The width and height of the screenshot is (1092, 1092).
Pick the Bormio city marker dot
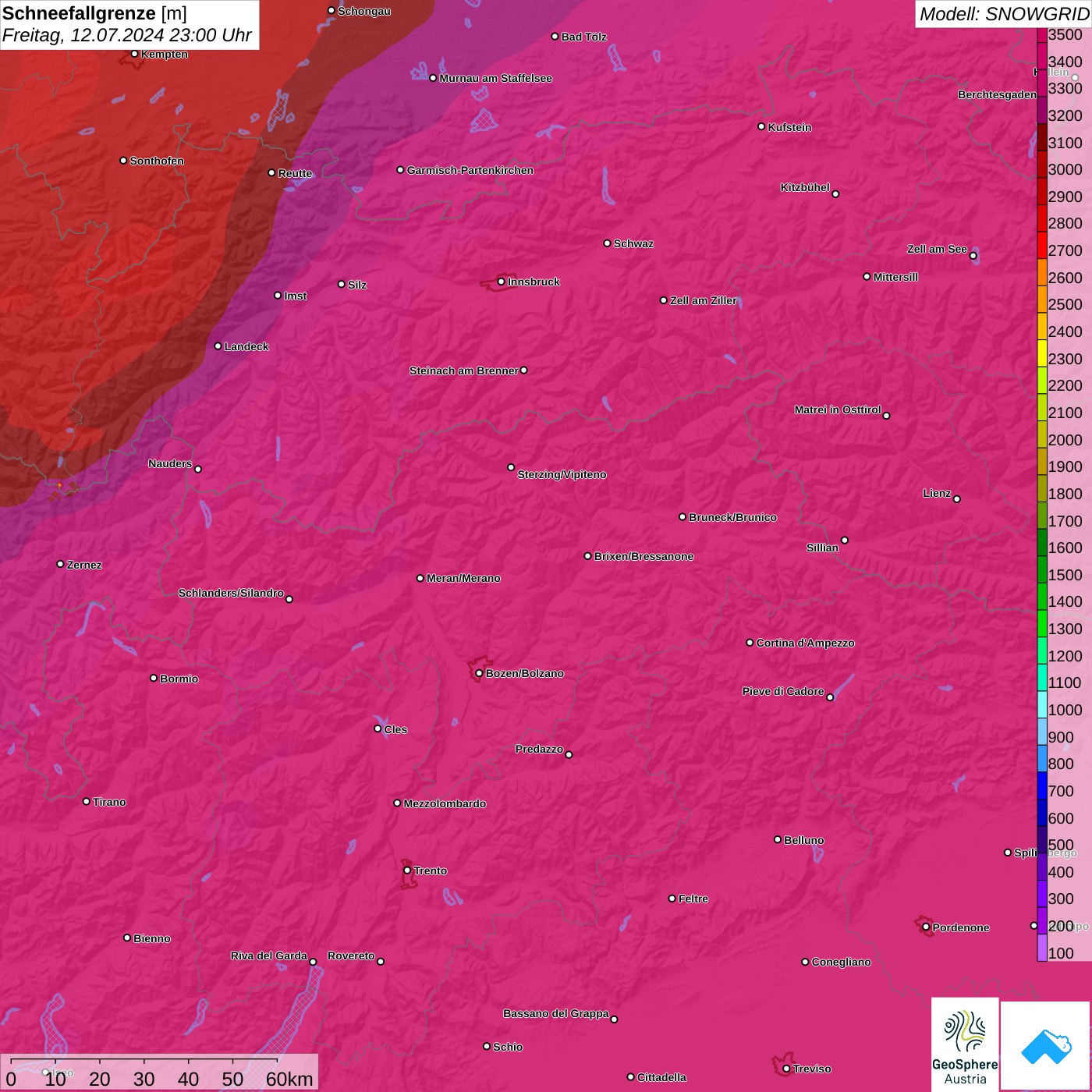[154, 678]
